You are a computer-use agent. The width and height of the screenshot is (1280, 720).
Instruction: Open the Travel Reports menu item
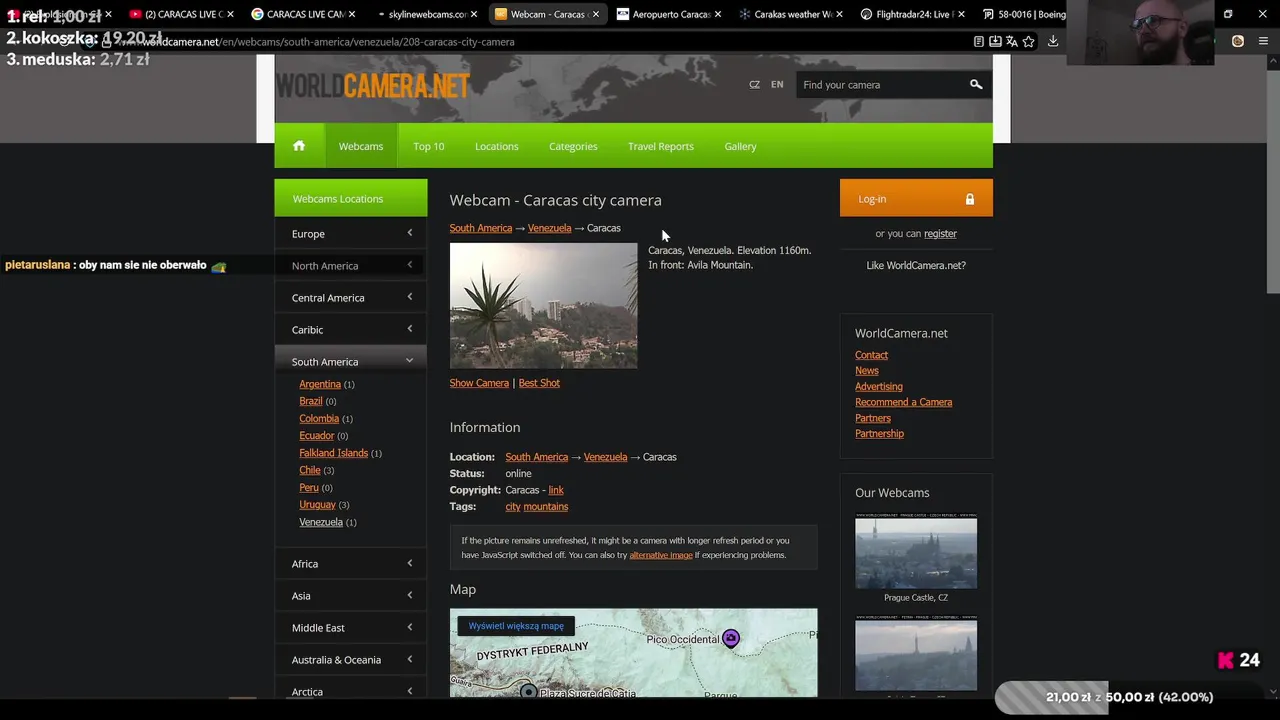pyautogui.click(x=661, y=146)
